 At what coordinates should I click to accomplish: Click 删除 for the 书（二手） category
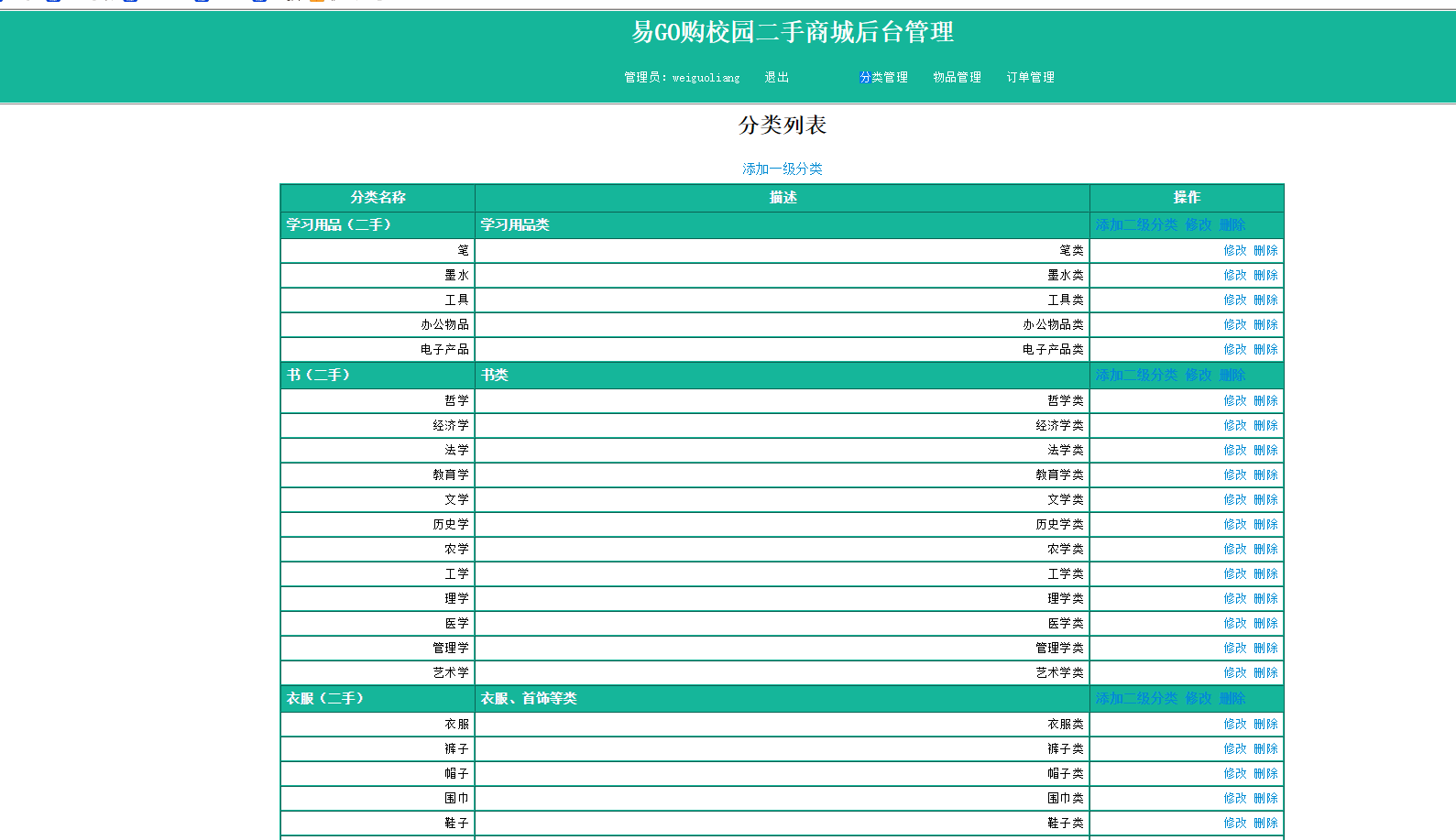(1232, 376)
